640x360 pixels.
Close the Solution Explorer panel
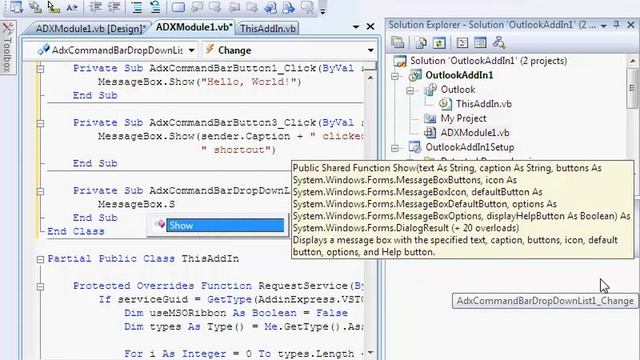[x=631, y=25]
